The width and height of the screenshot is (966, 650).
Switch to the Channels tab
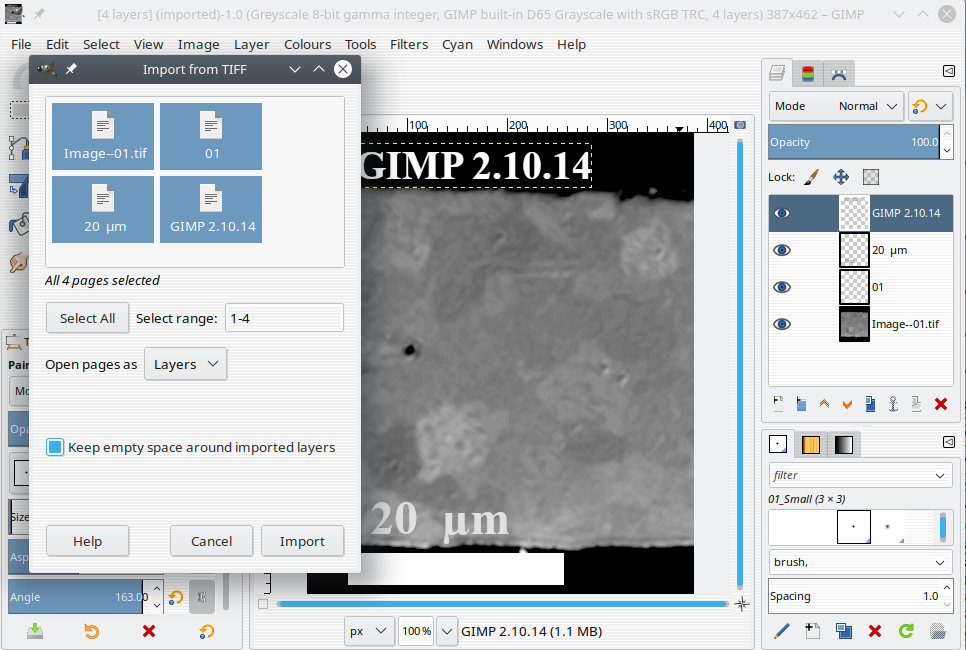[808, 73]
